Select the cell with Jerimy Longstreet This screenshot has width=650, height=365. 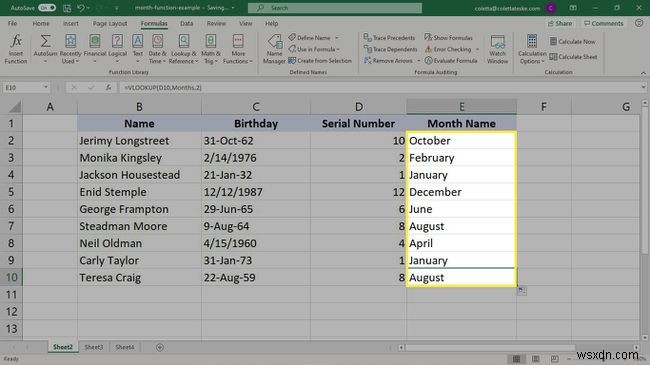click(x=139, y=141)
